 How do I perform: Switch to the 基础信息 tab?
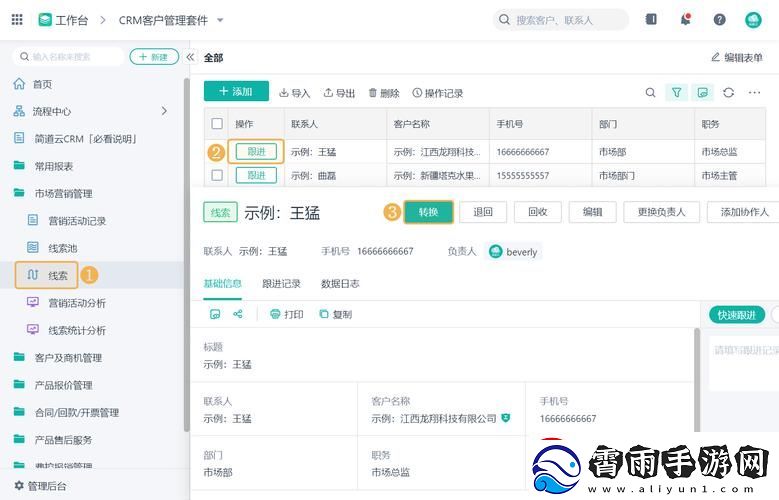pos(222,284)
